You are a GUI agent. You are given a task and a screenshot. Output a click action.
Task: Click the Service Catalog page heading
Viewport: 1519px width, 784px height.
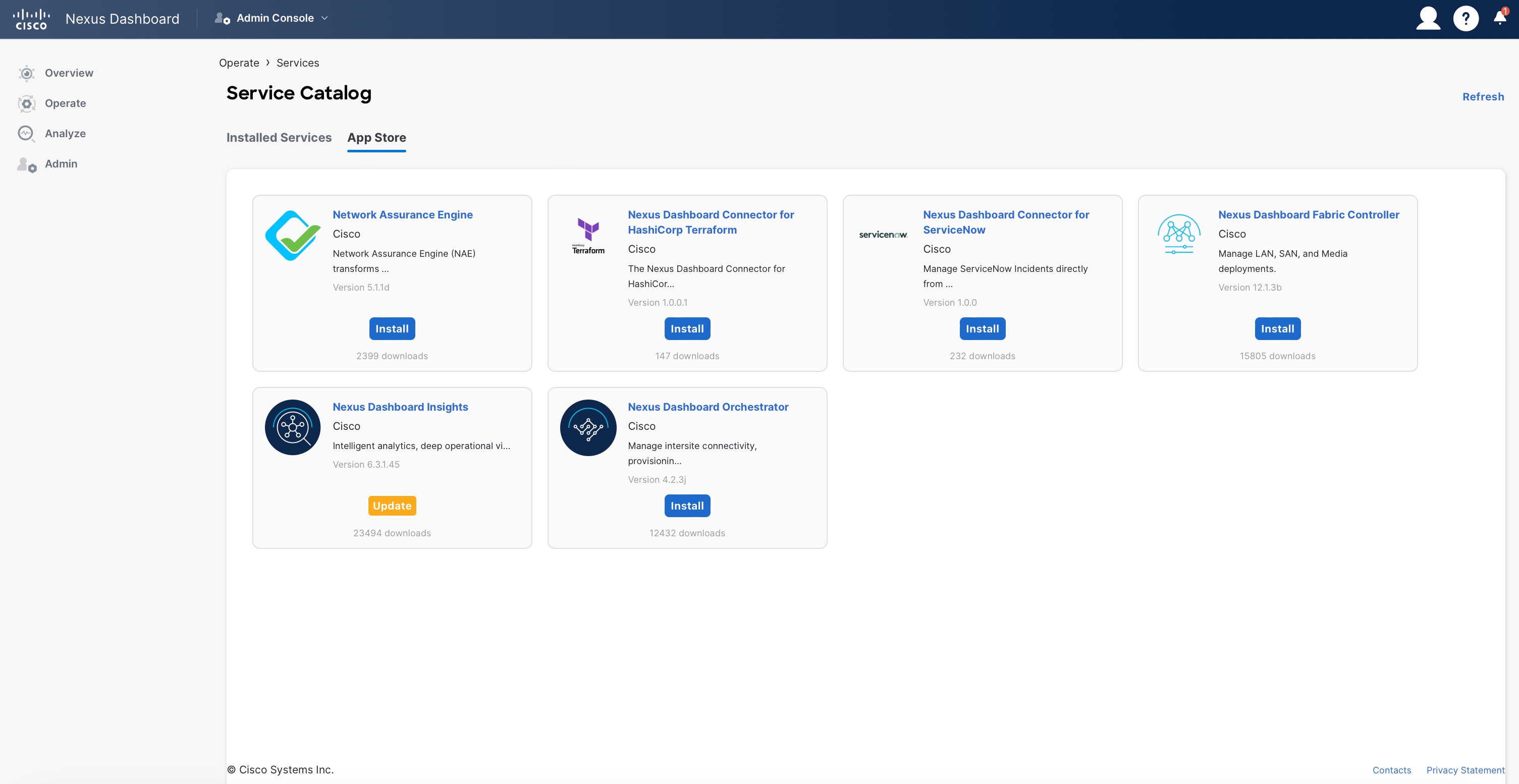tap(298, 93)
